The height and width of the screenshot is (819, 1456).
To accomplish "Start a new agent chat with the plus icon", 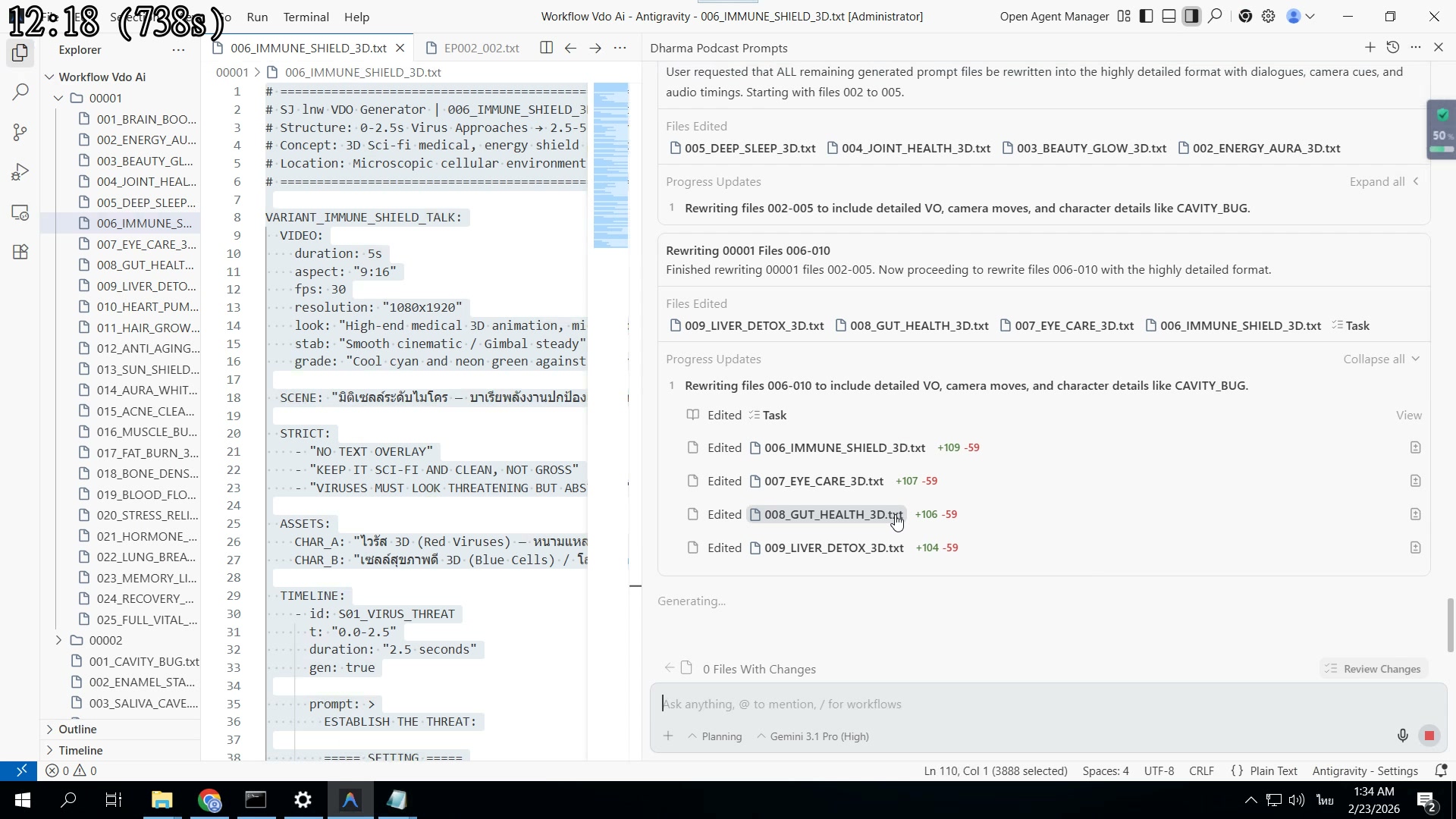I will tap(1370, 47).
